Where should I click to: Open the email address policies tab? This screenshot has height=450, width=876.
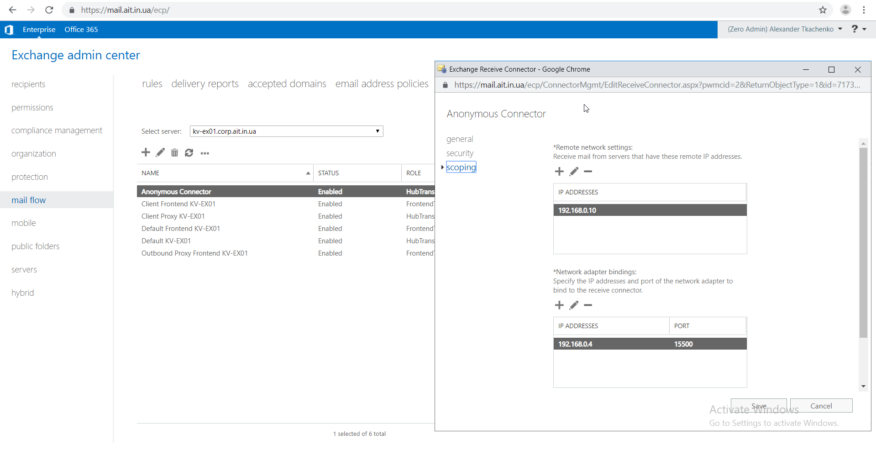point(382,84)
